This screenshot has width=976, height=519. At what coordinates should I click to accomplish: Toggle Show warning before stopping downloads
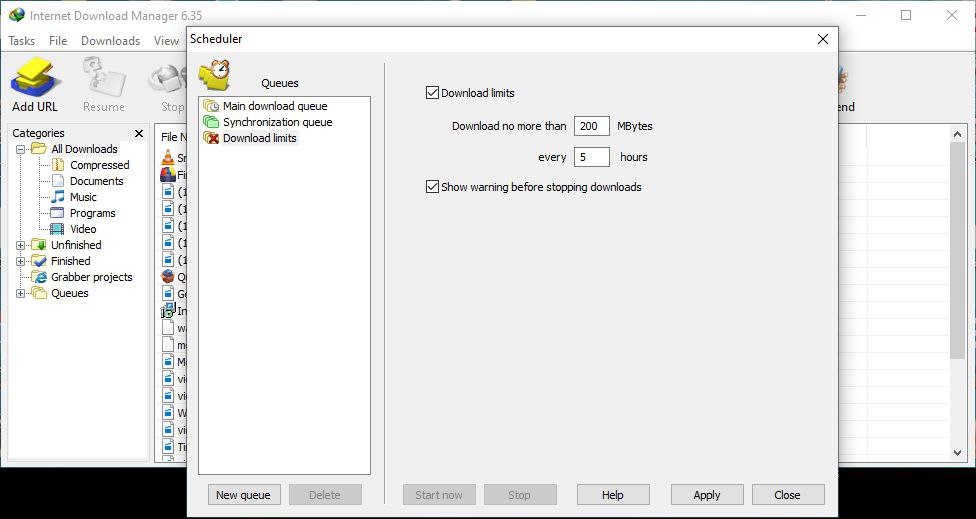coord(433,187)
